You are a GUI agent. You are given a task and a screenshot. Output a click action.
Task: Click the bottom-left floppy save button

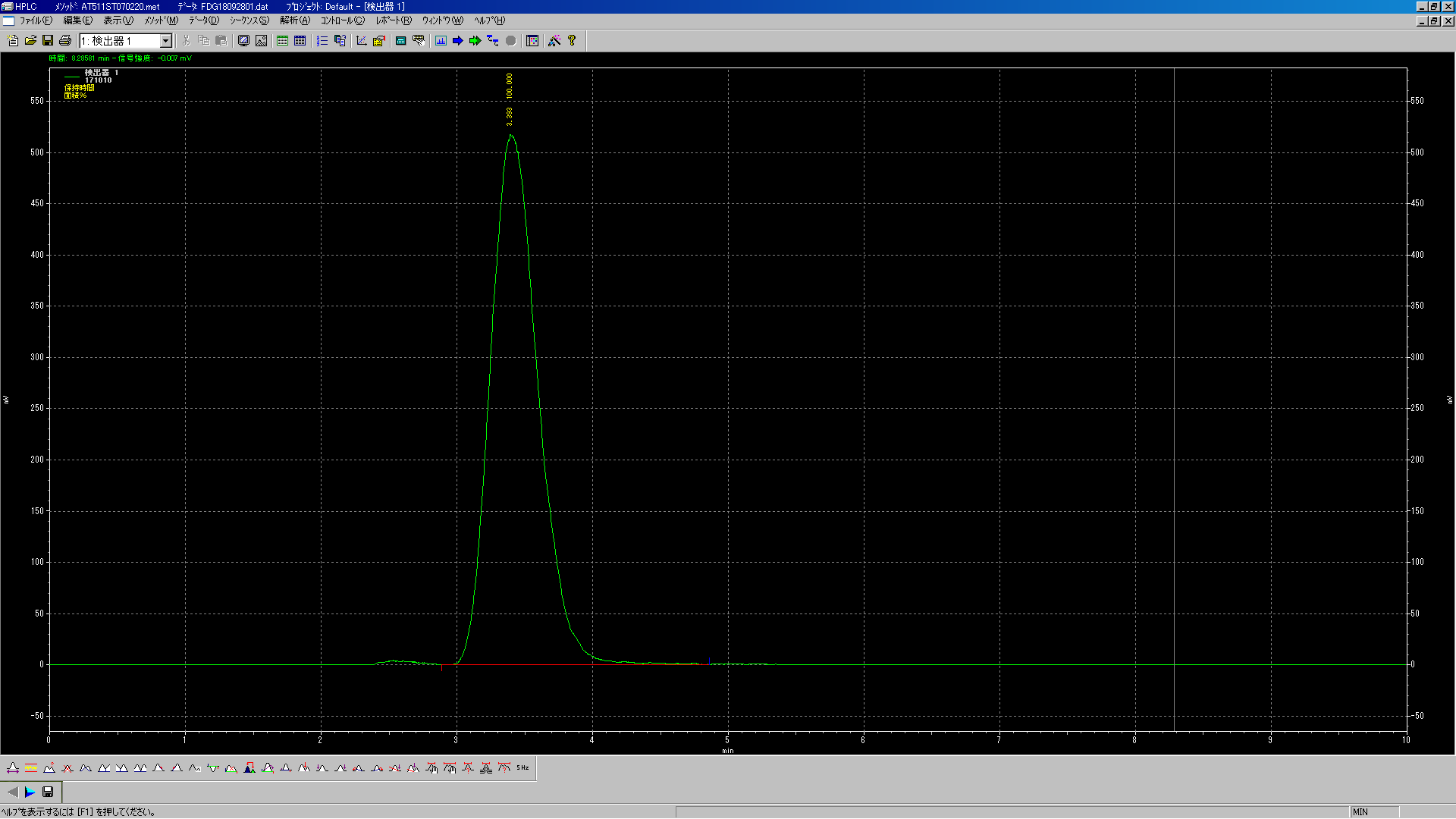pos(48,792)
